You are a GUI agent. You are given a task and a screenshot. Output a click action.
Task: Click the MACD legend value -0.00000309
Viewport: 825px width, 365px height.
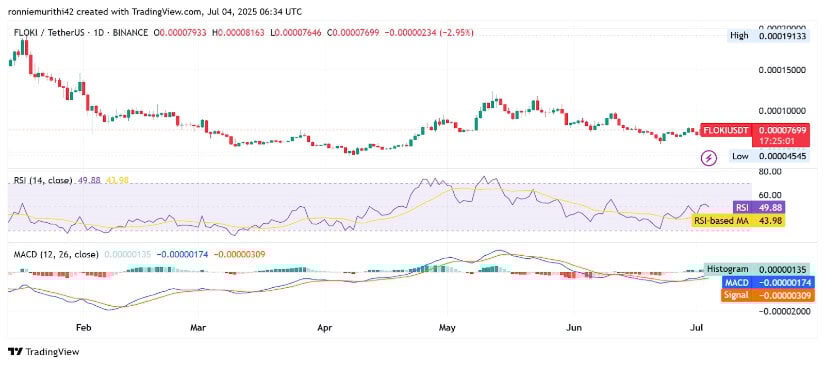[x=240, y=254]
